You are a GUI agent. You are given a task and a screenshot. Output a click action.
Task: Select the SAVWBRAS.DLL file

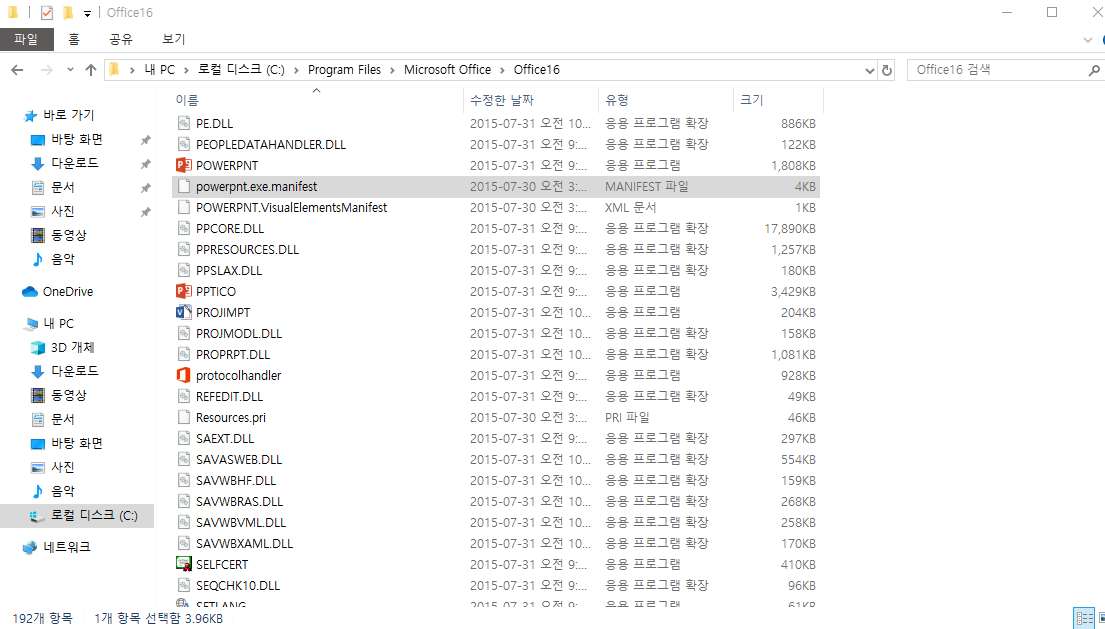pyautogui.click(x=496, y=502)
